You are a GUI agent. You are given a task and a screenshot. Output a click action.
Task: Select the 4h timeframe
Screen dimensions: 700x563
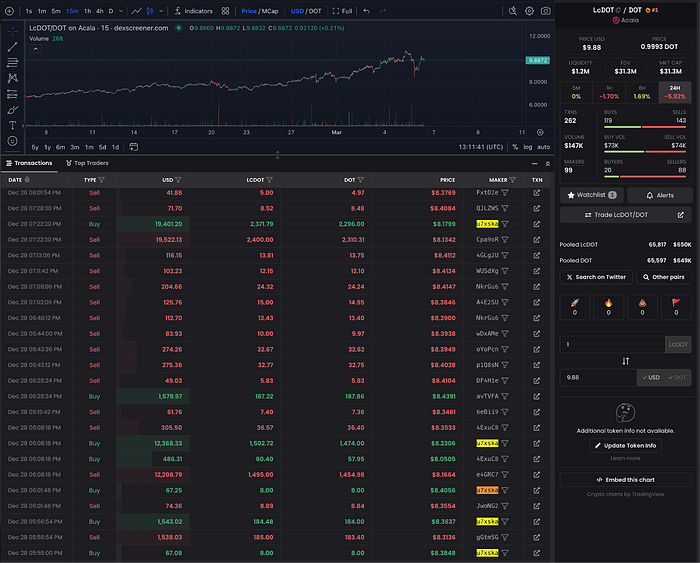coord(100,11)
